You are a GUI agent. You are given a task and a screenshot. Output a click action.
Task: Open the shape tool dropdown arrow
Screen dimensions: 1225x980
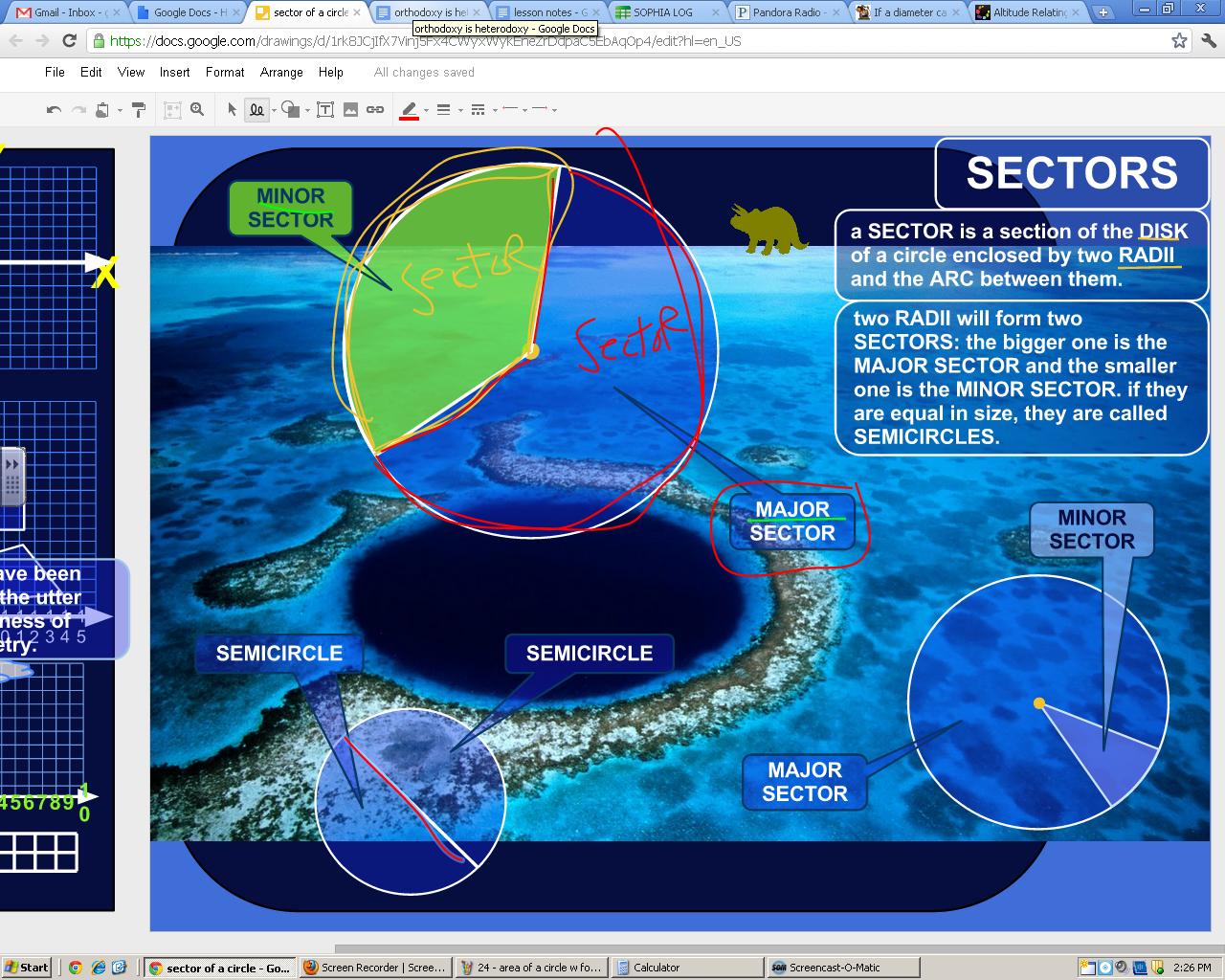[x=306, y=109]
